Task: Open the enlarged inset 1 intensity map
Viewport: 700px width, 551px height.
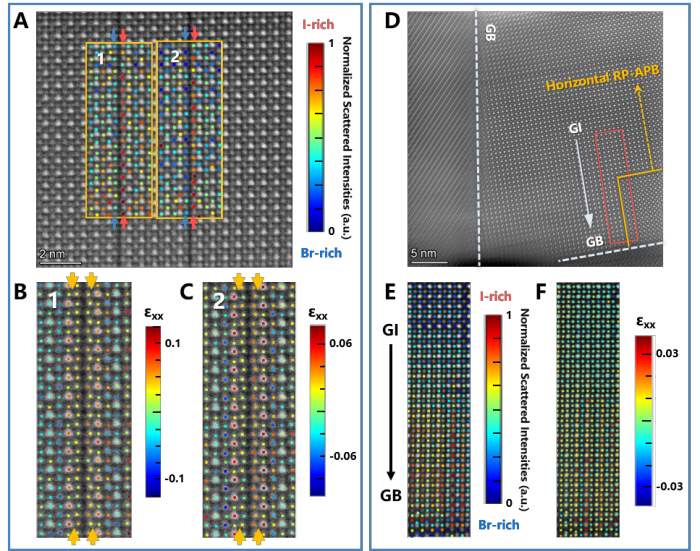Action: coord(83,410)
